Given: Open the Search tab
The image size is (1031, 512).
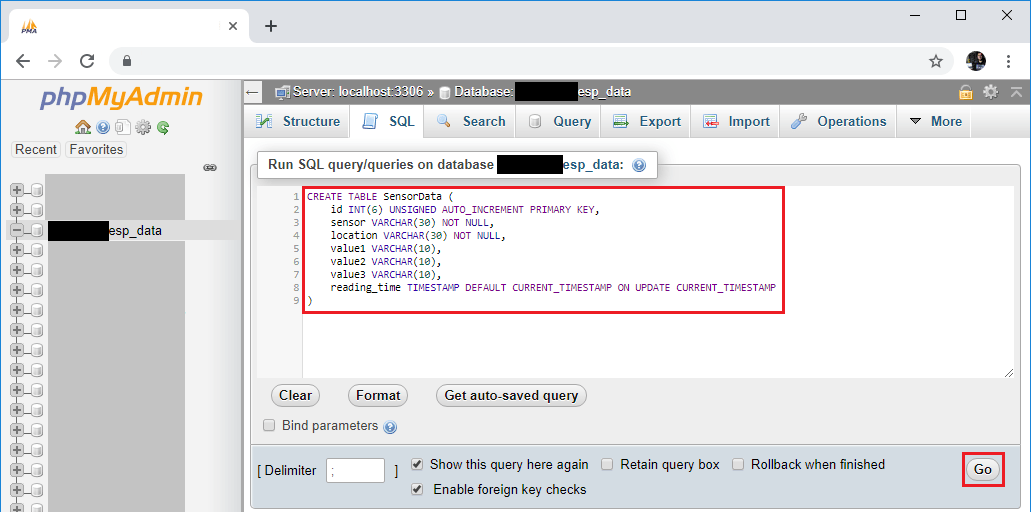Looking at the screenshot, I should point(470,122).
